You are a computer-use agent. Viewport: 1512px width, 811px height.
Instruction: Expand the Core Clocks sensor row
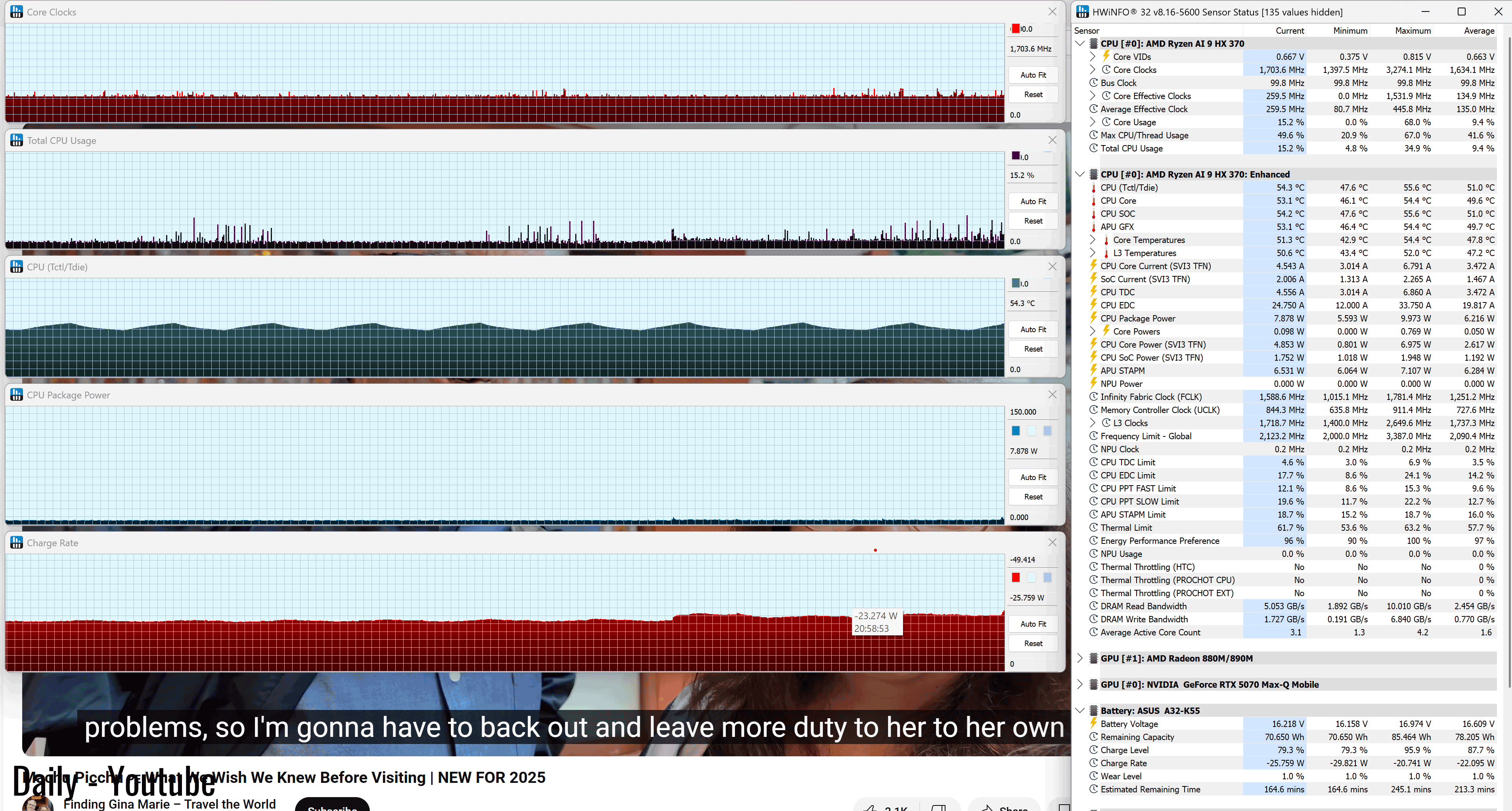pyautogui.click(x=1092, y=70)
